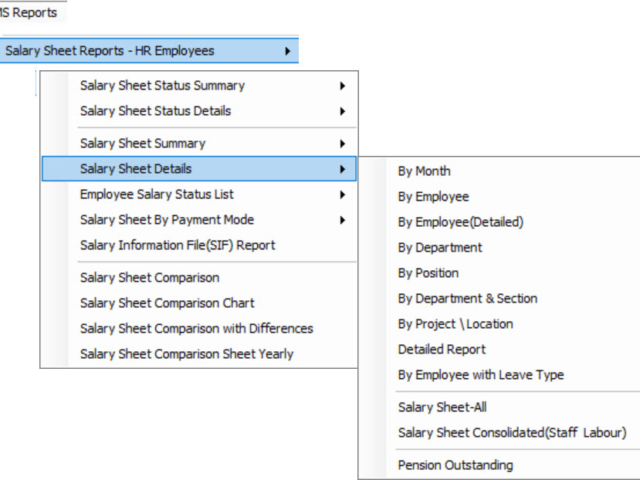Open Salary Sheet Comparison Chart
The image size is (640, 480).
point(167,303)
